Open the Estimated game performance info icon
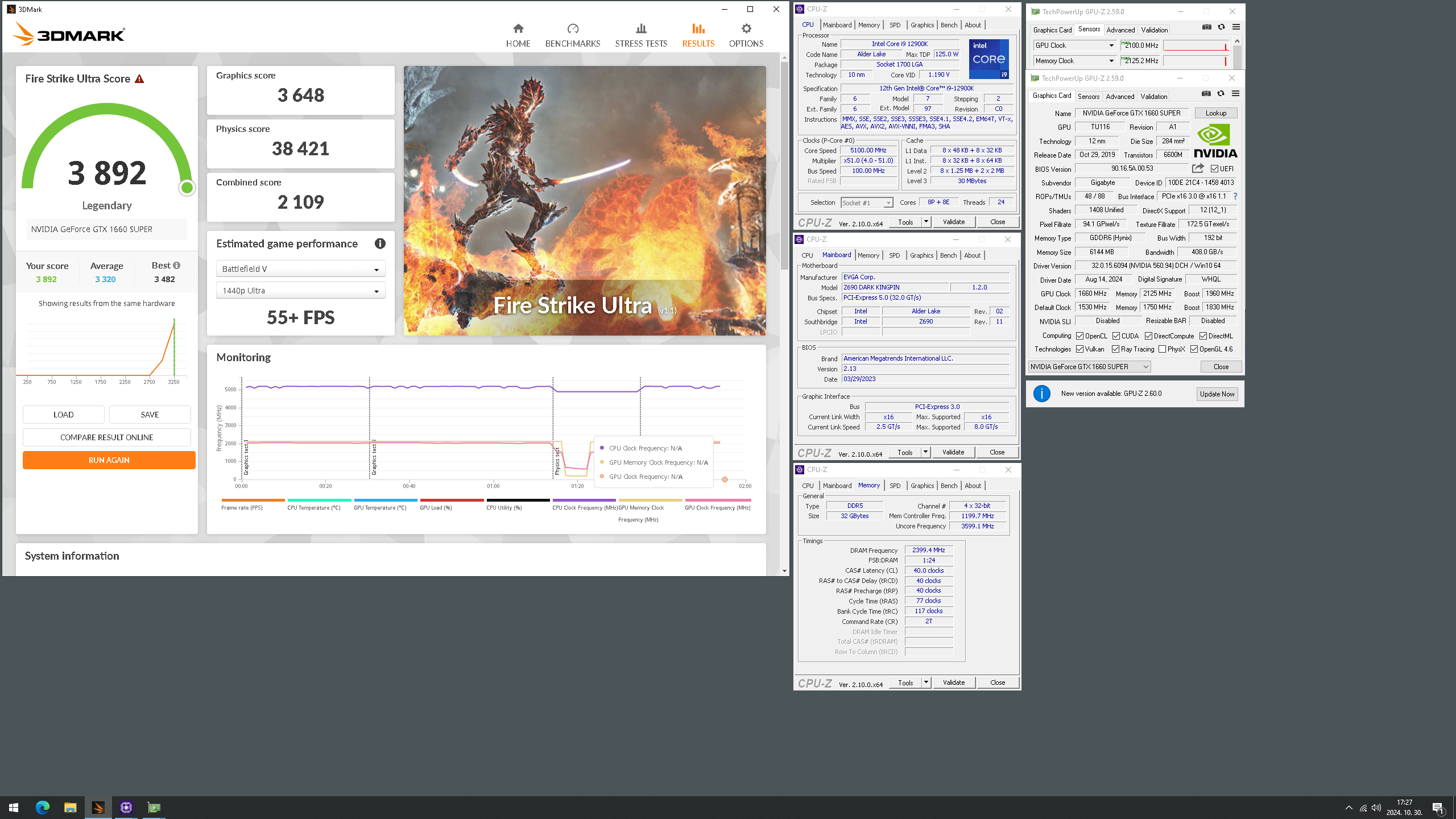Image resolution: width=1456 pixels, height=819 pixels. pos(380,243)
